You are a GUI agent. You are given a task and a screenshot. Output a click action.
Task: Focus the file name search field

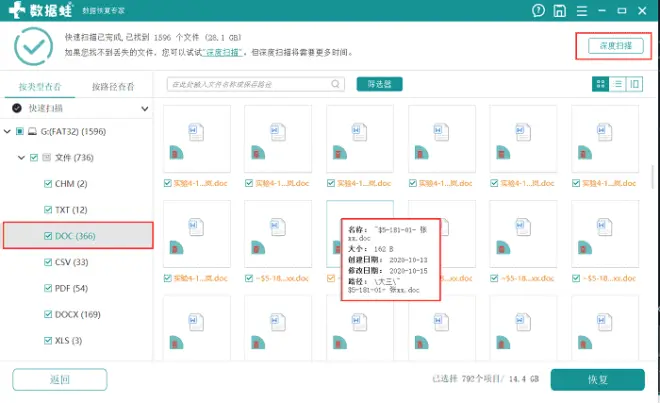255,84
